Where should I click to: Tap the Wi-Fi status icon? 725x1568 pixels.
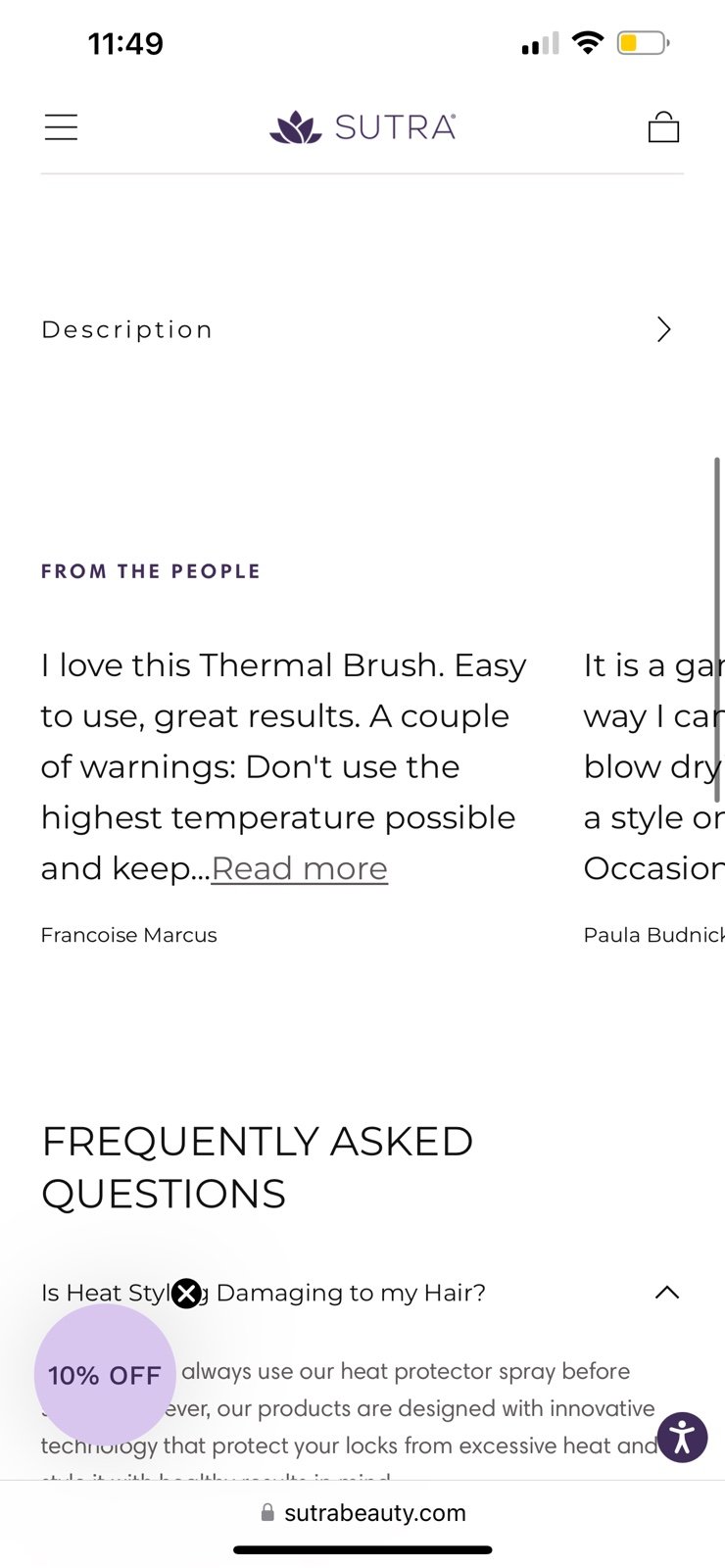[588, 43]
